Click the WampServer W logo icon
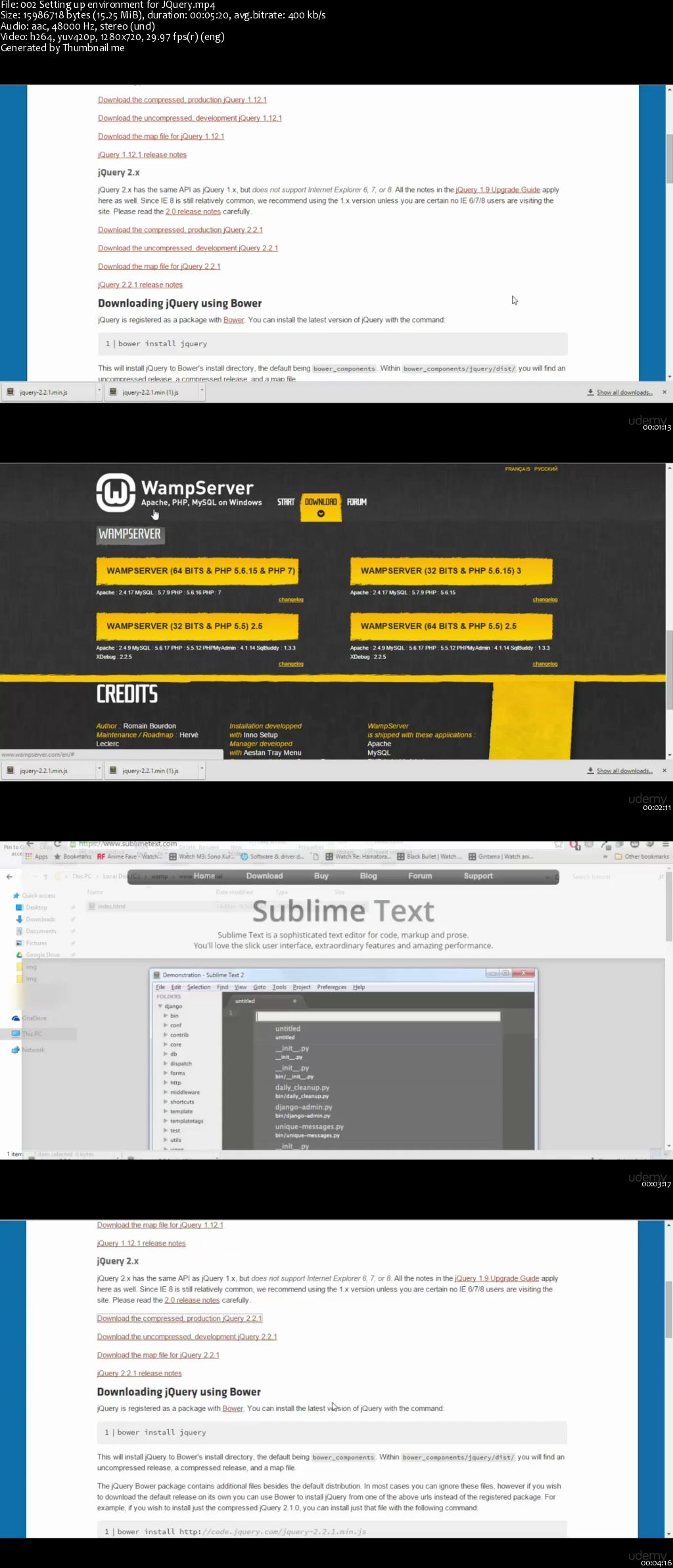Image resolution: width=673 pixels, height=1568 pixels. pyautogui.click(x=116, y=492)
